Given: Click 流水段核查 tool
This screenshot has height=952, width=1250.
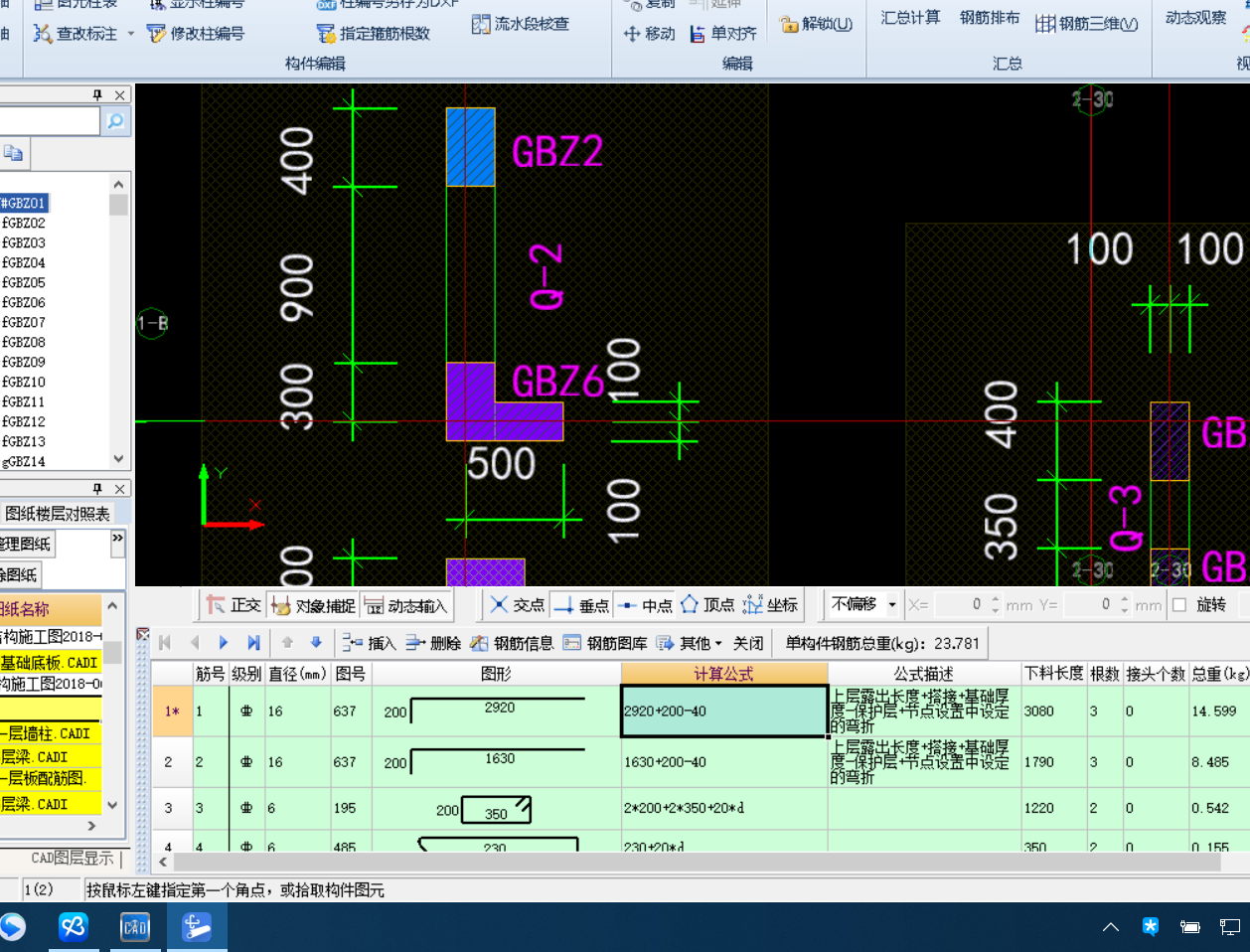Looking at the screenshot, I should tap(521, 24).
